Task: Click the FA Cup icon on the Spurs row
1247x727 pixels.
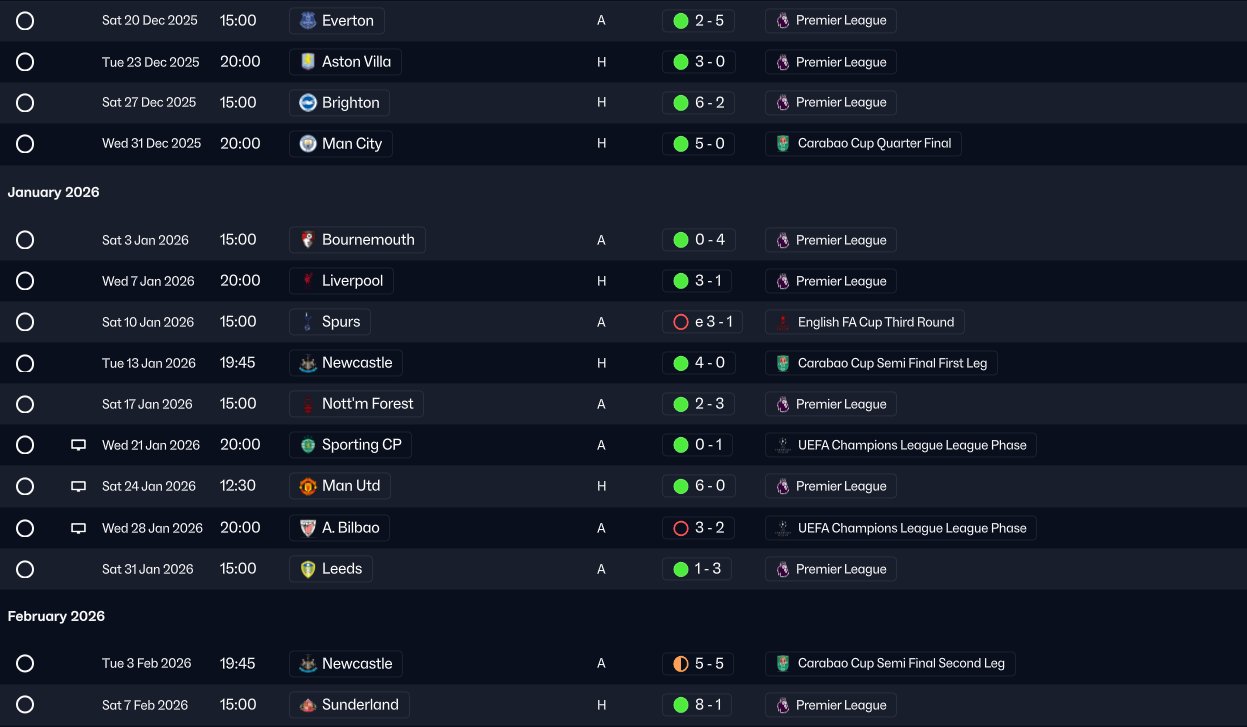Action: coord(782,322)
